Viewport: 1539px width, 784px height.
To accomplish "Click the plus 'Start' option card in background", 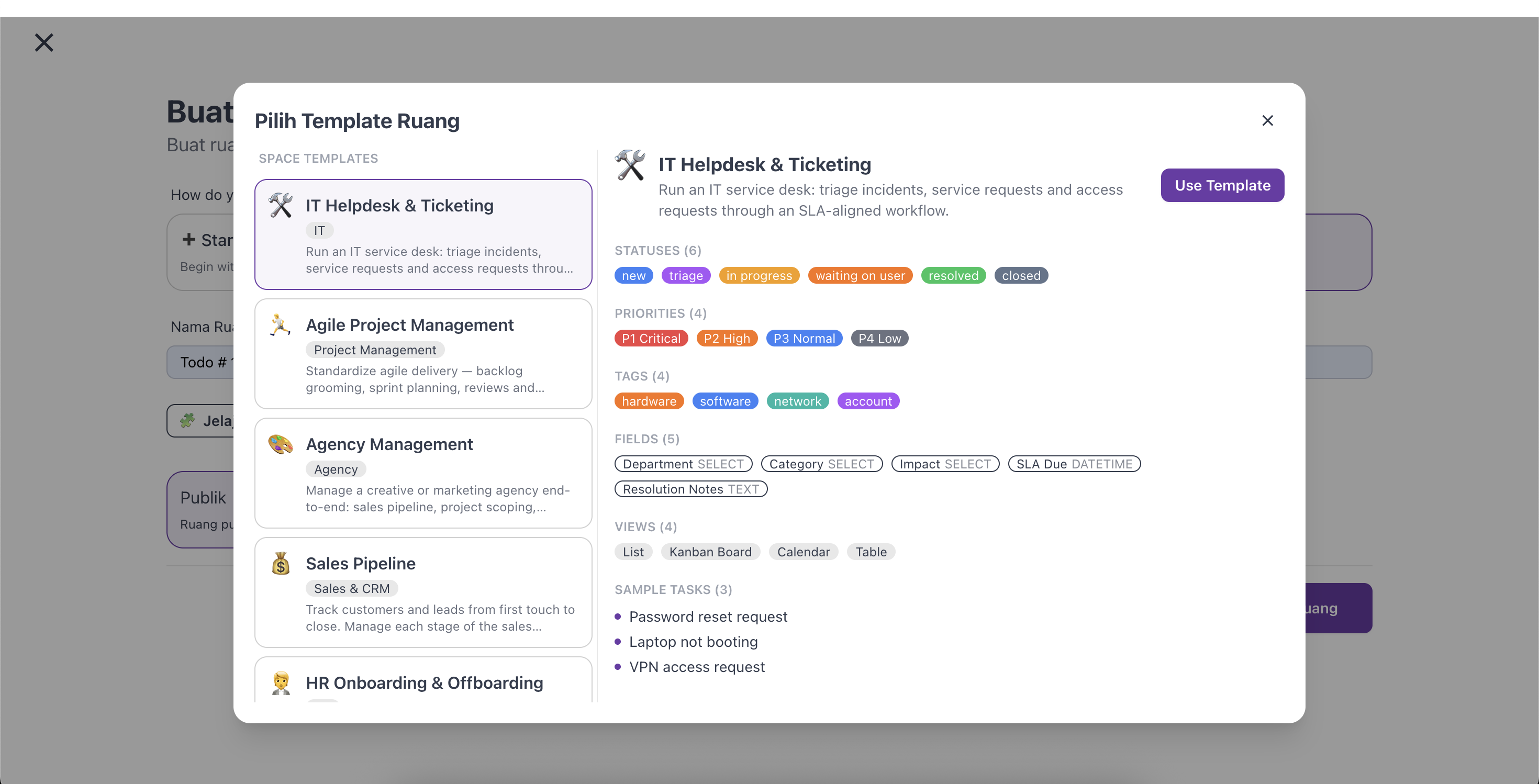I will tap(200, 252).
